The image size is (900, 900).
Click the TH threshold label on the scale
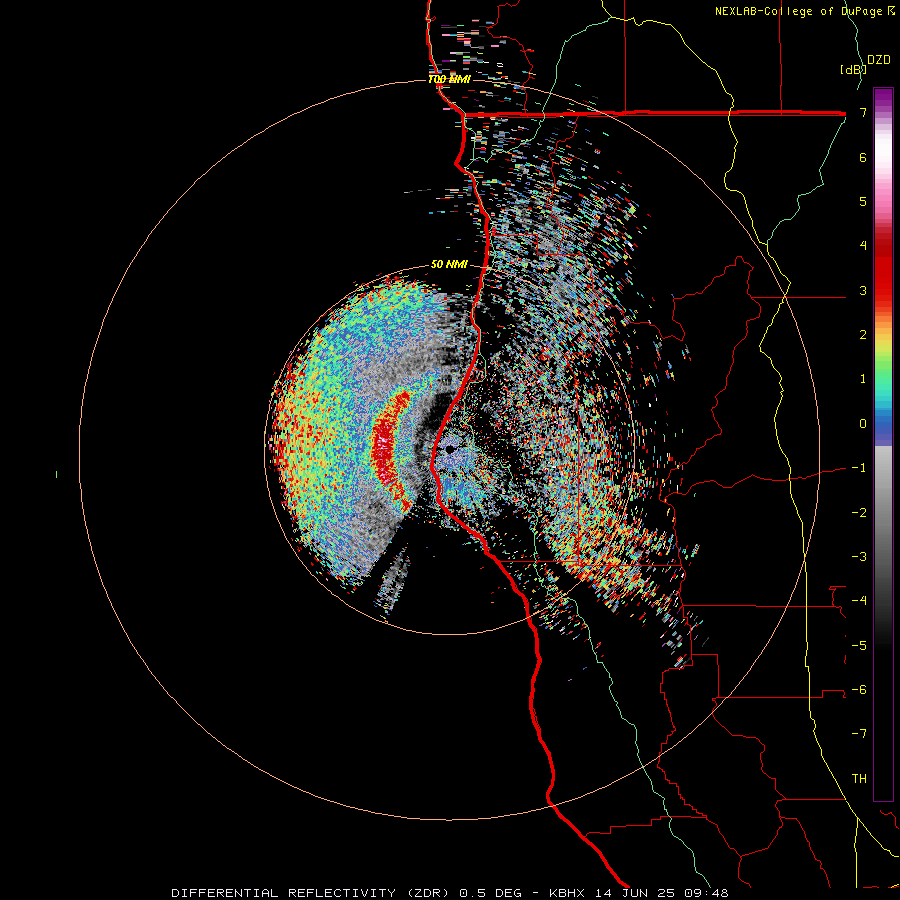click(x=859, y=779)
